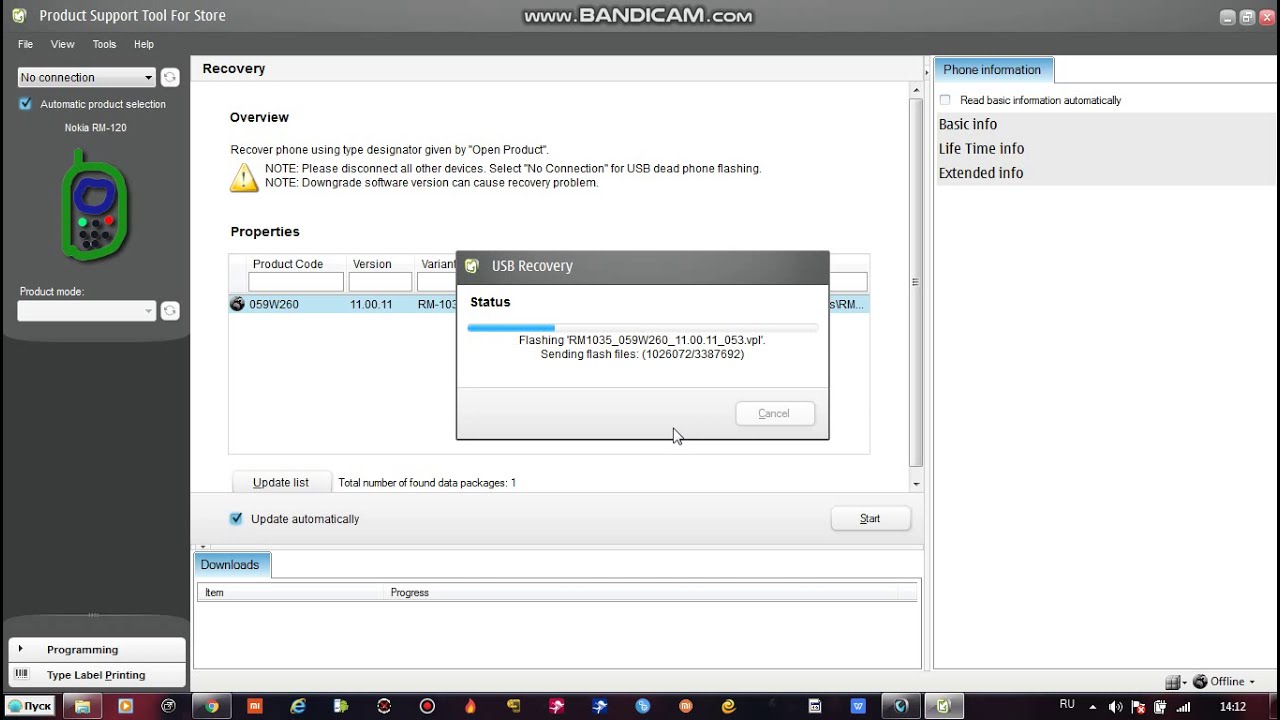The height and width of the screenshot is (720, 1280).
Task: Click the disc icon beside 059W260 row
Action: tap(238, 304)
